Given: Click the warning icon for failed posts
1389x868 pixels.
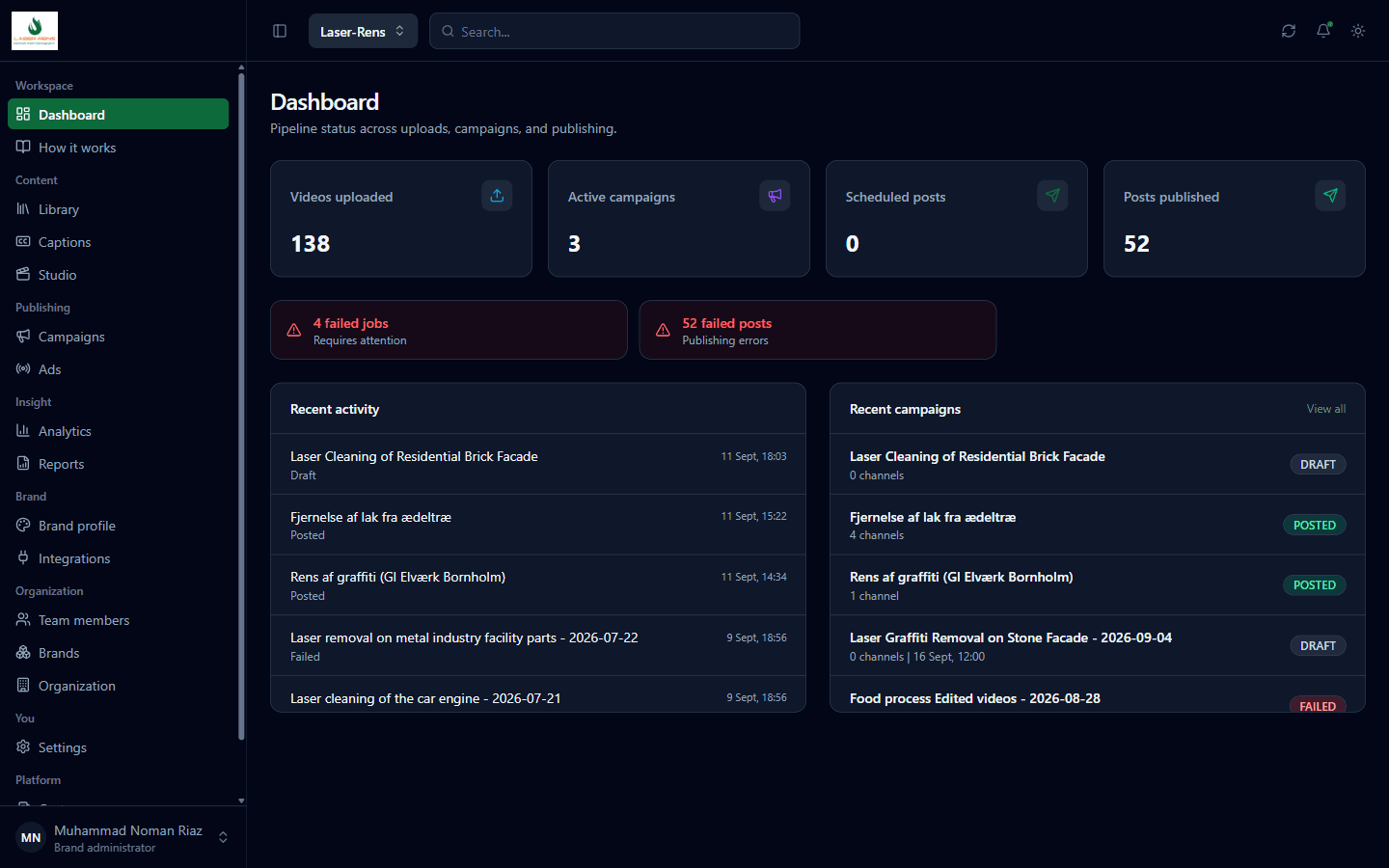Looking at the screenshot, I should coord(663,330).
